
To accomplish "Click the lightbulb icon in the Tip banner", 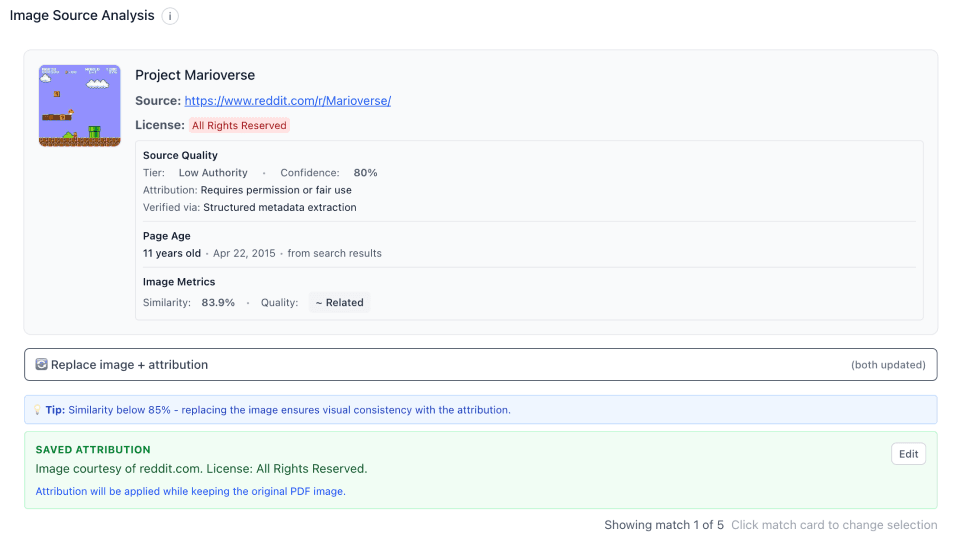I will [37, 410].
